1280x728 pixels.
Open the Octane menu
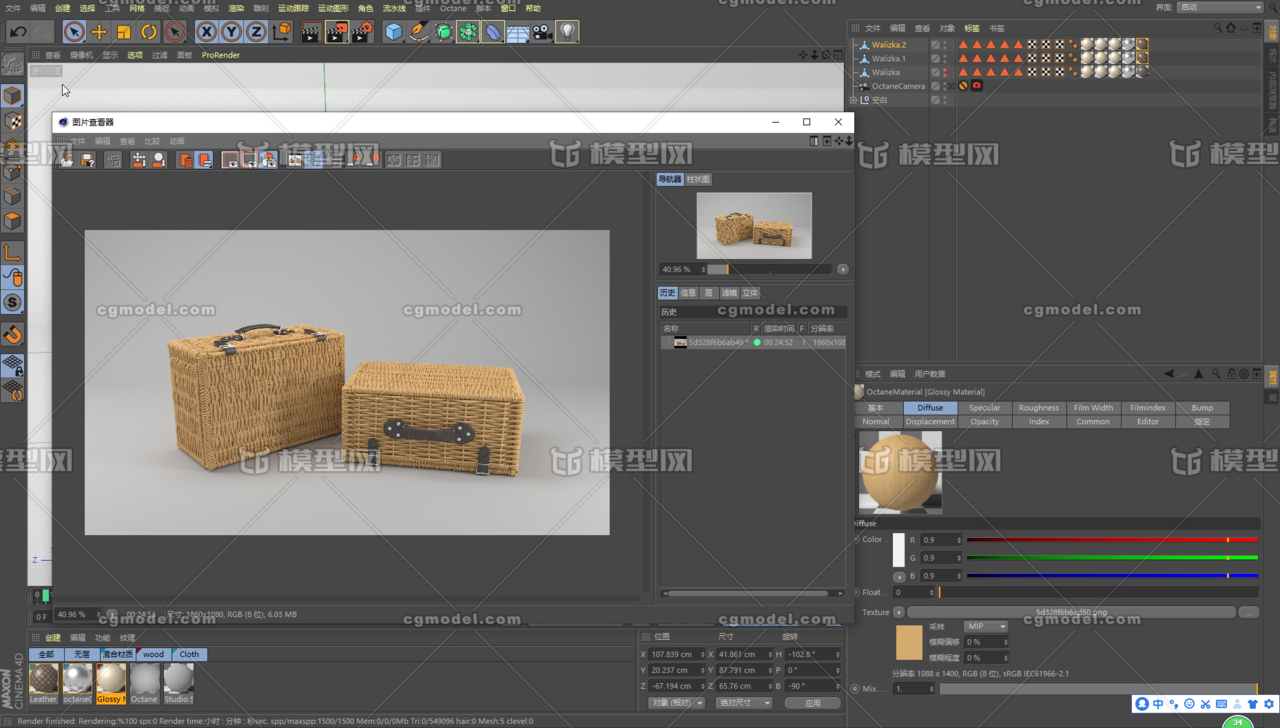[453, 8]
